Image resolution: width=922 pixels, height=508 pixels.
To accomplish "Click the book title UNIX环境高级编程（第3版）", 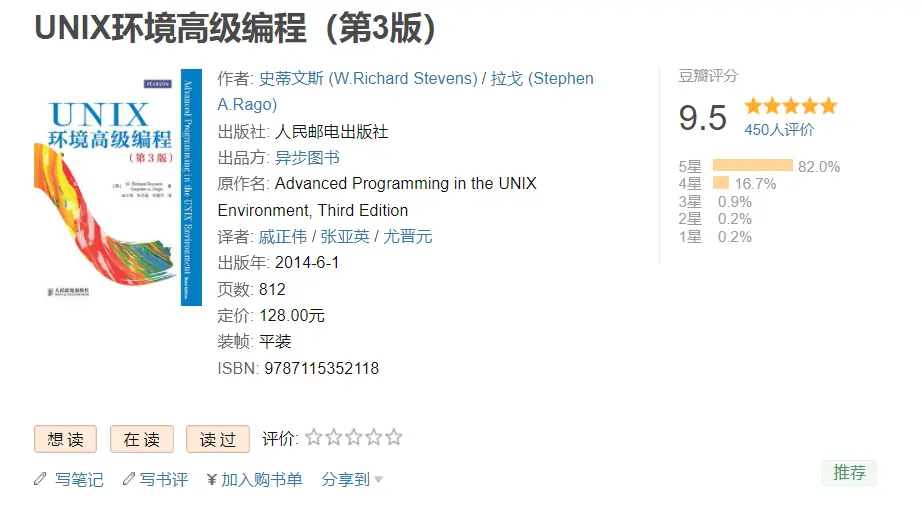I will pyautogui.click(x=235, y=28).
